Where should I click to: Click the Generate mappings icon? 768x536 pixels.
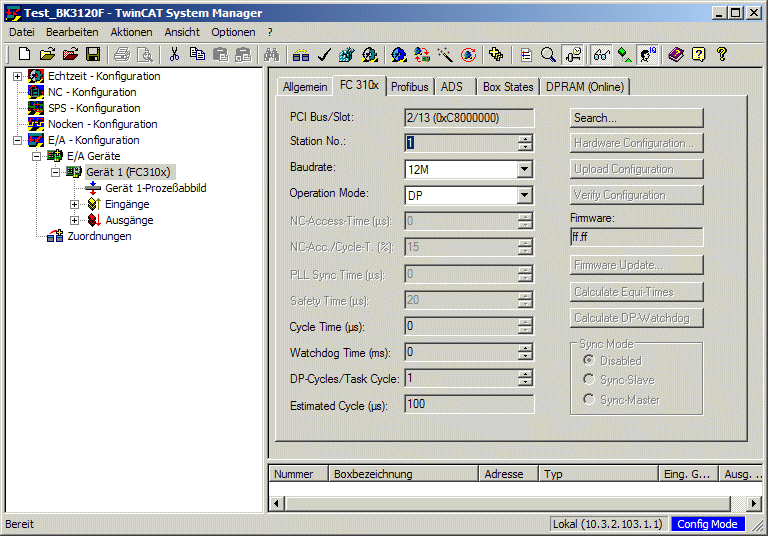click(x=301, y=54)
